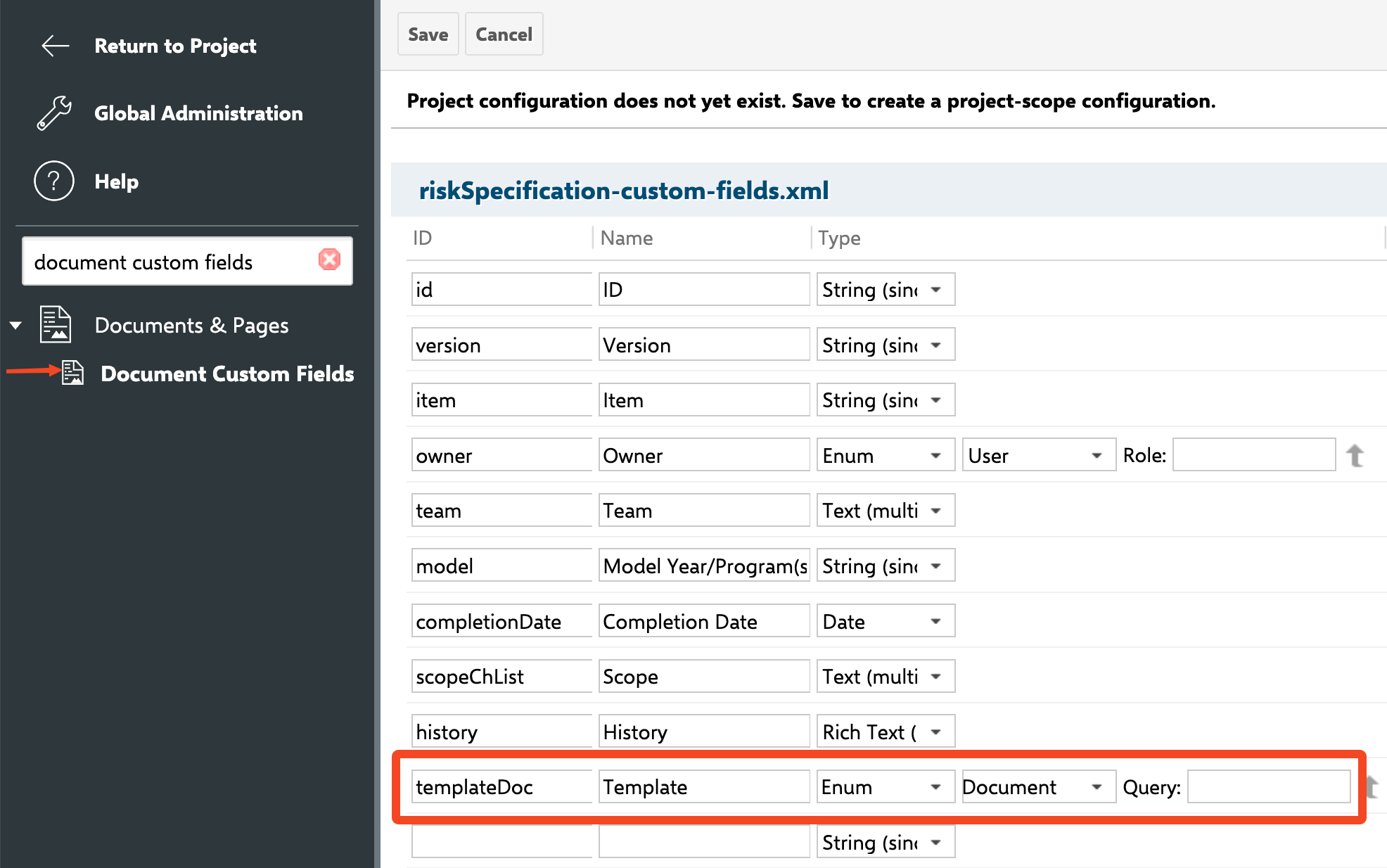Viewport: 1387px width, 868px height.
Task: Open the Enum type dropdown for templateDoc
Action: [886, 786]
